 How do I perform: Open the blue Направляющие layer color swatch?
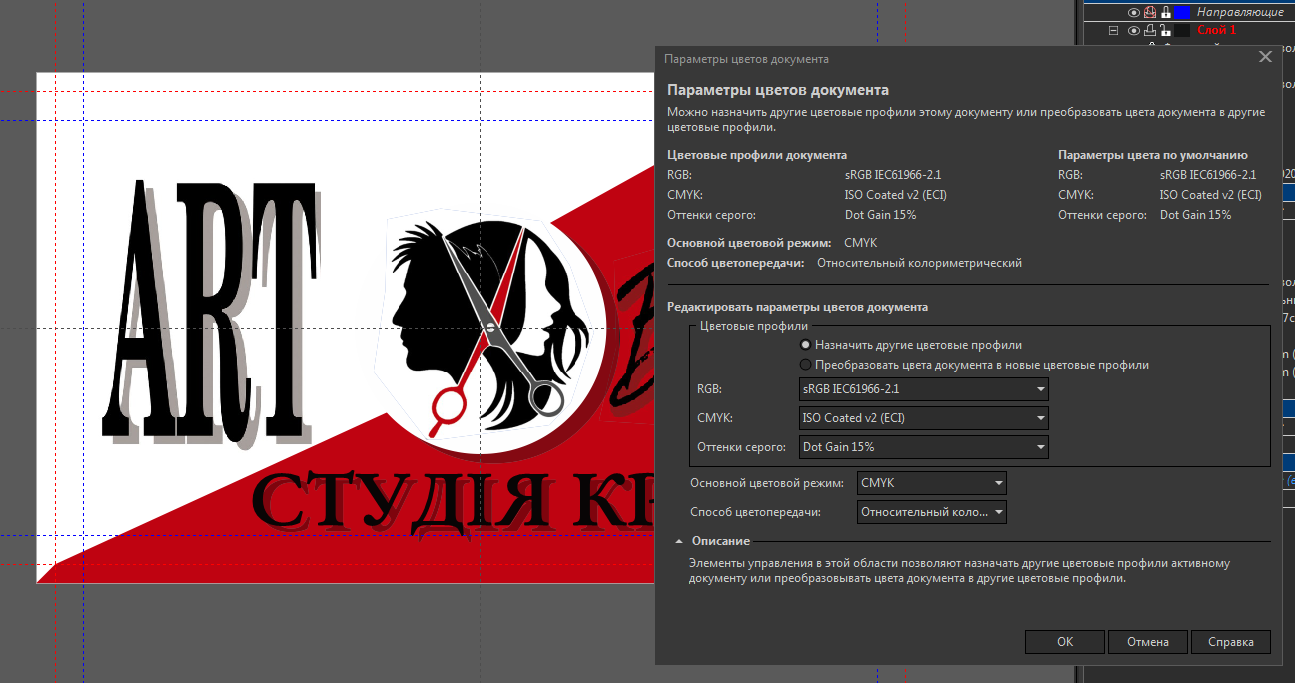[x=1181, y=12]
